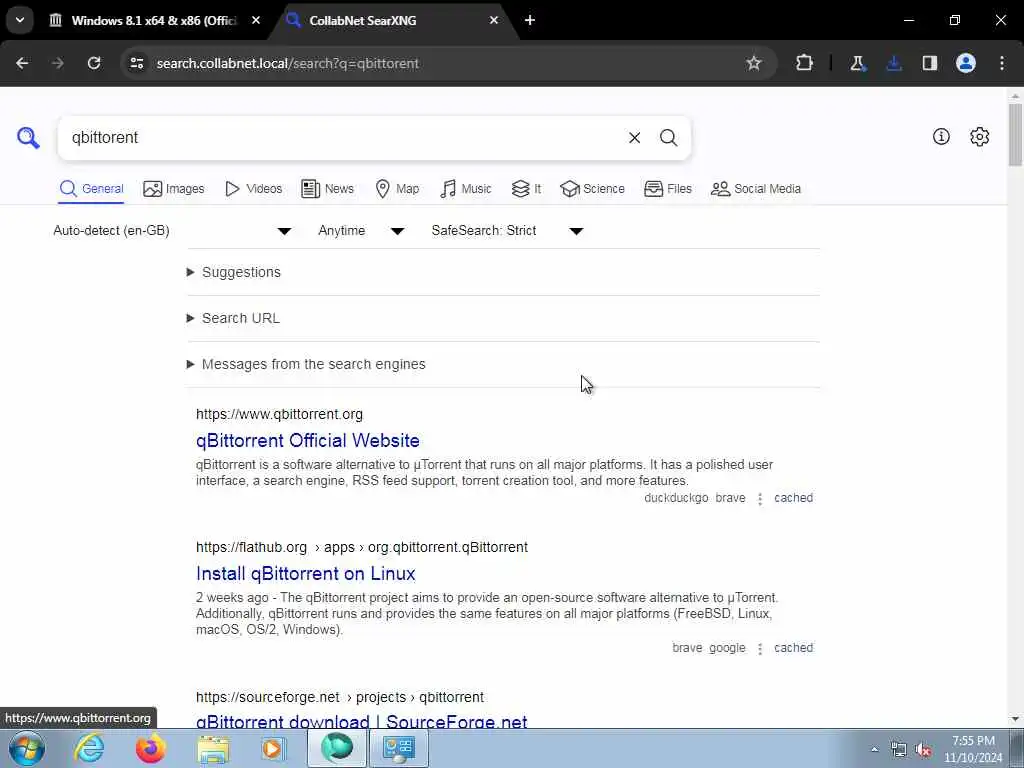Toggle the browser side panel
Image resolution: width=1024 pixels, height=768 pixels.
(929, 63)
